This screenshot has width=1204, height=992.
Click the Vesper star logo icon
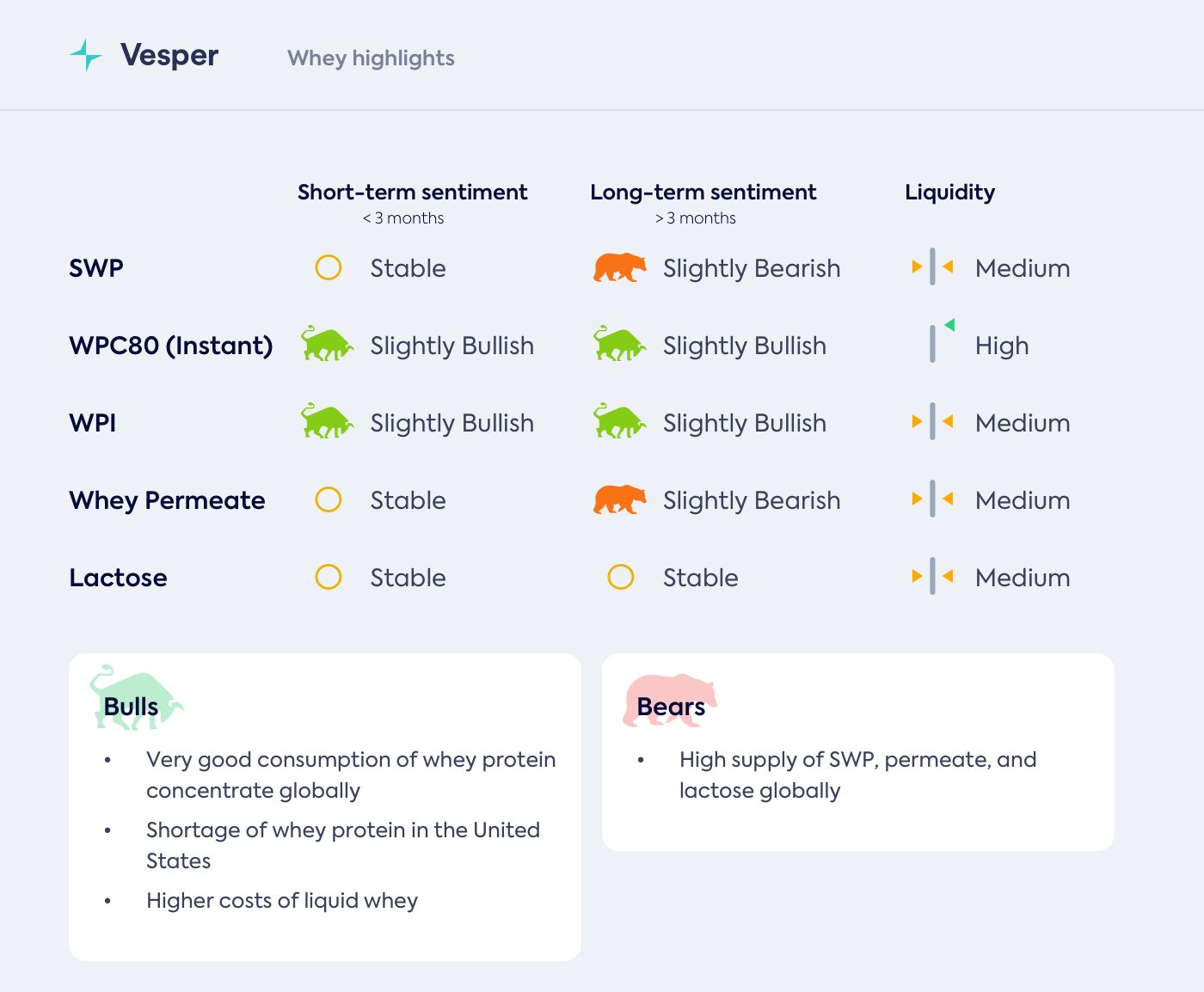tap(85, 55)
